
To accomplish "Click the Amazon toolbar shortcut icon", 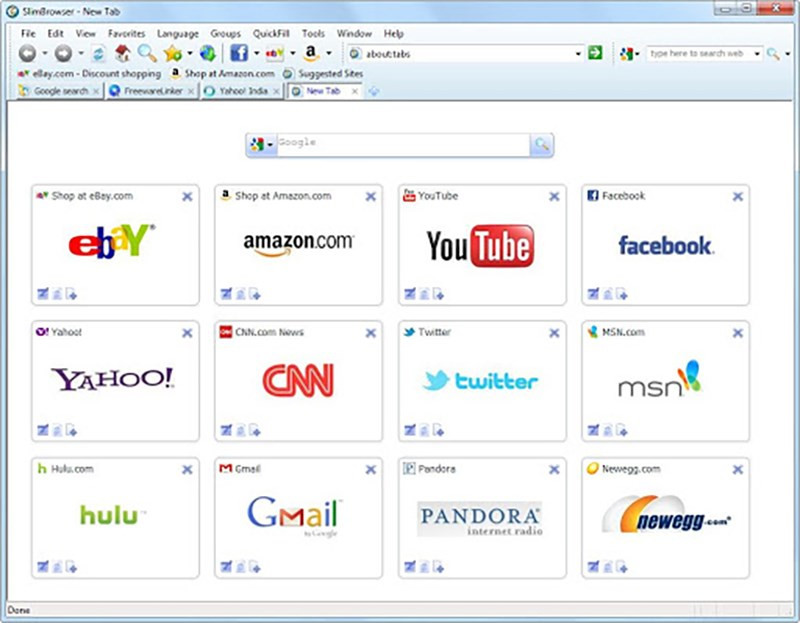I will tap(311, 53).
